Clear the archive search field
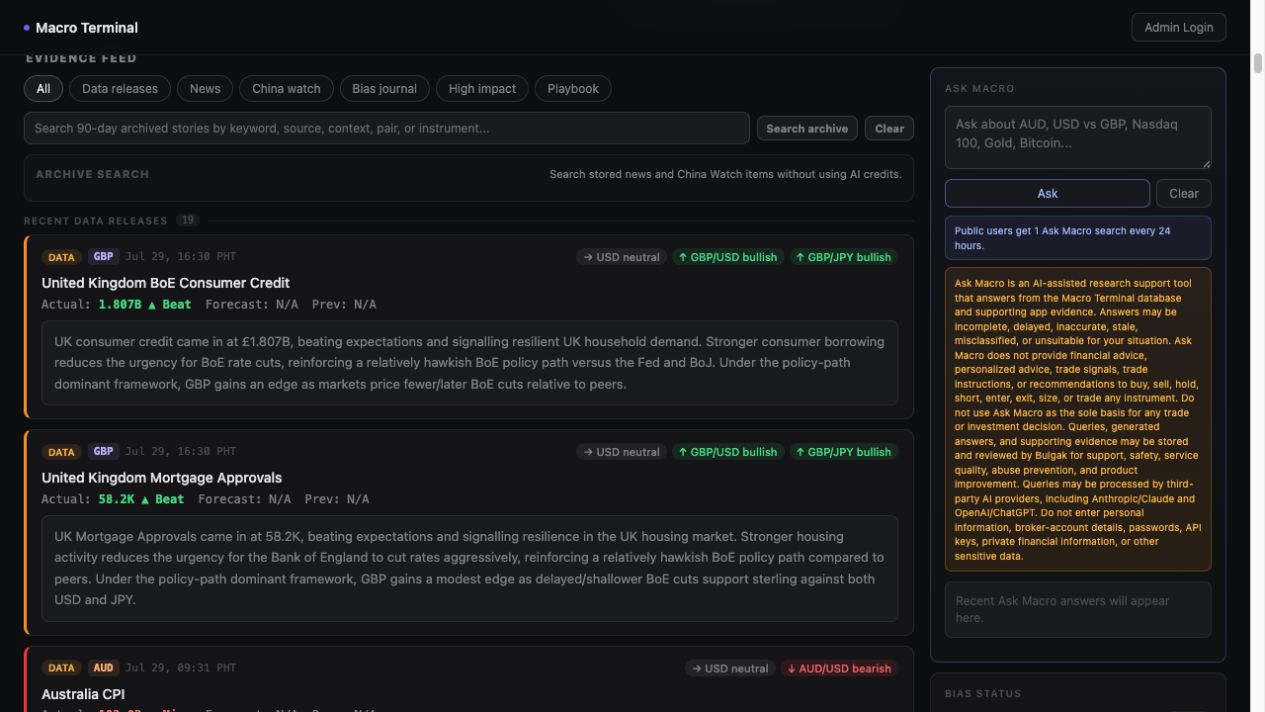Image resolution: width=1265 pixels, height=712 pixels. click(889, 128)
